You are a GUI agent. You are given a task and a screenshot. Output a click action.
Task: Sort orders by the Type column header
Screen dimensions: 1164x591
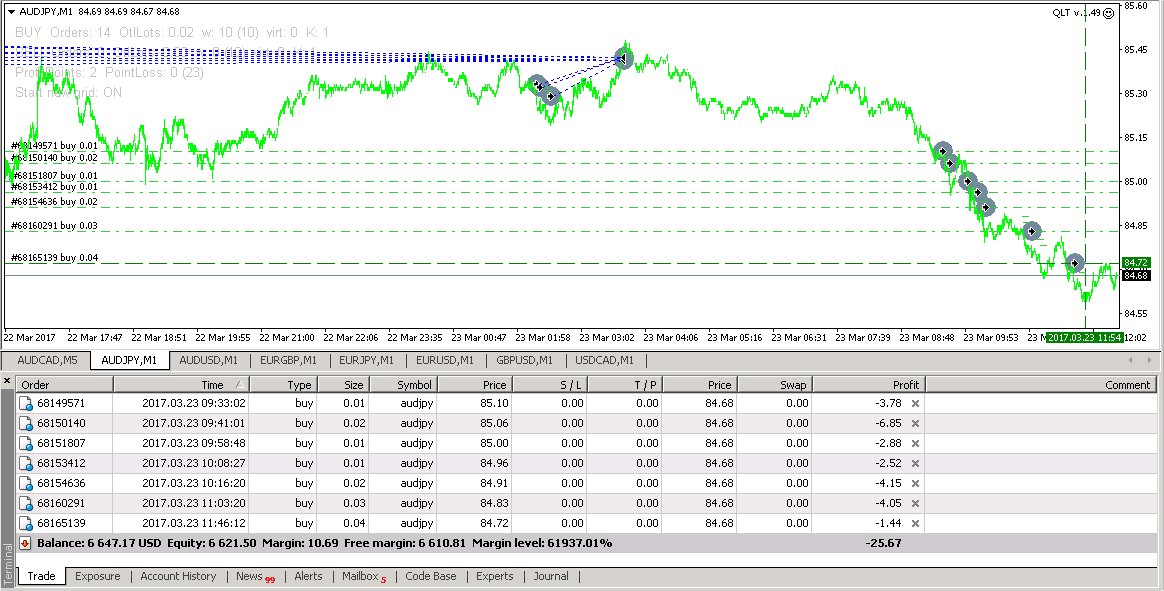tap(284, 385)
